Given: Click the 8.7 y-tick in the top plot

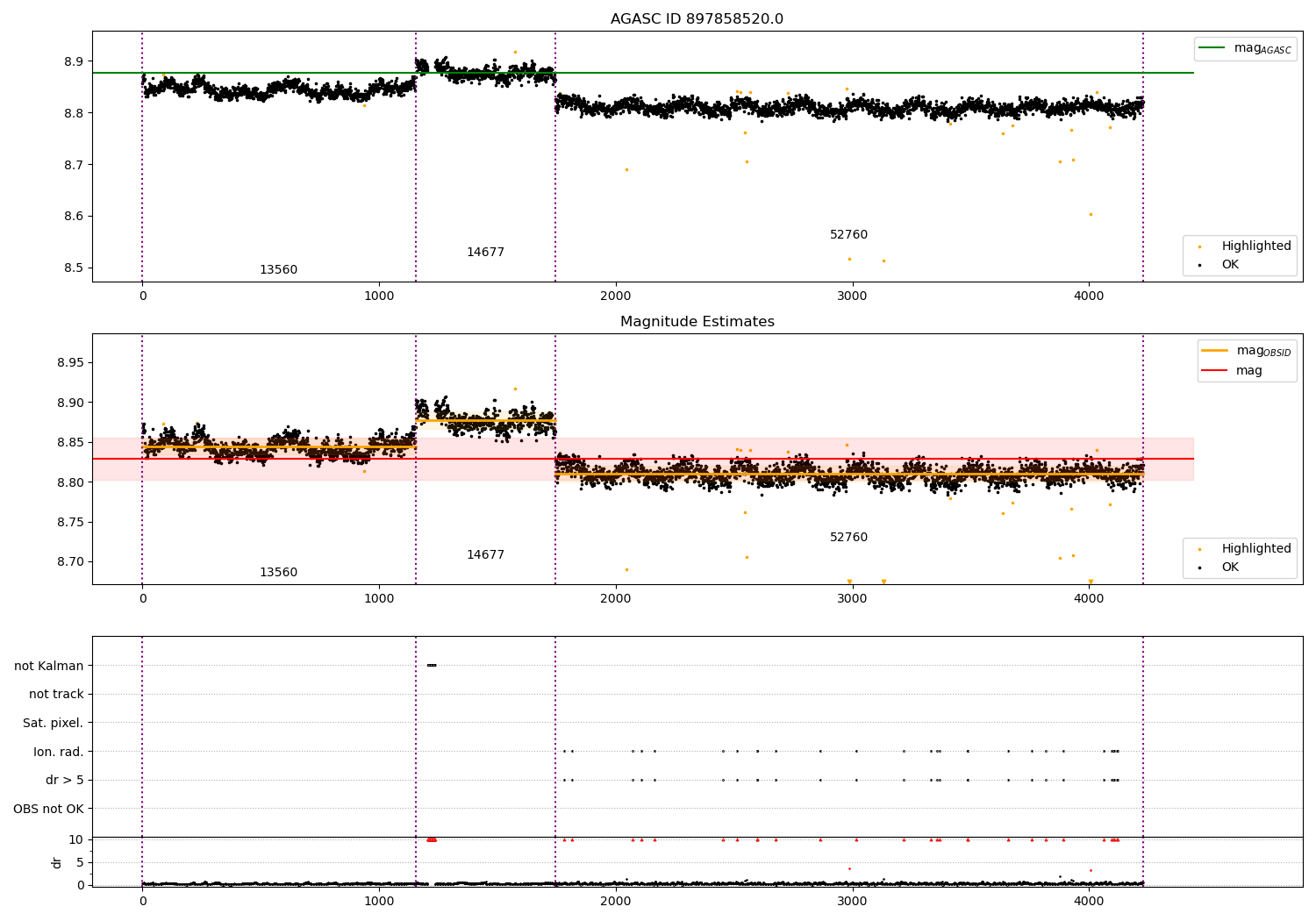Looking at the screenshot, I should point(74,165).
